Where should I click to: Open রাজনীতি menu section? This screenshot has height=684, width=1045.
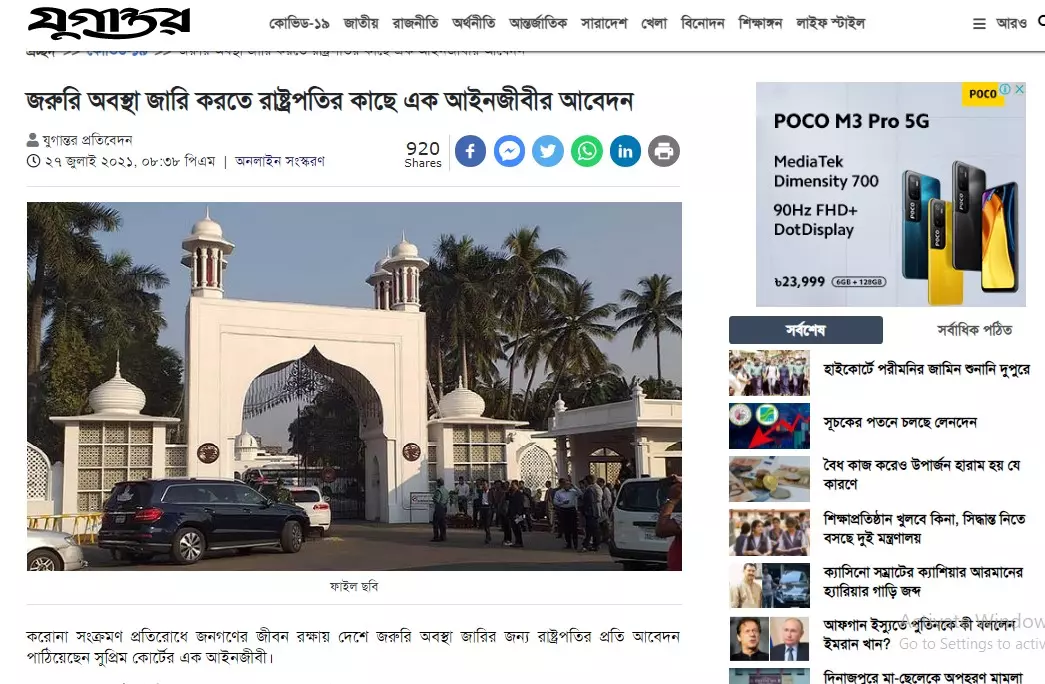[x=415, y=23]
